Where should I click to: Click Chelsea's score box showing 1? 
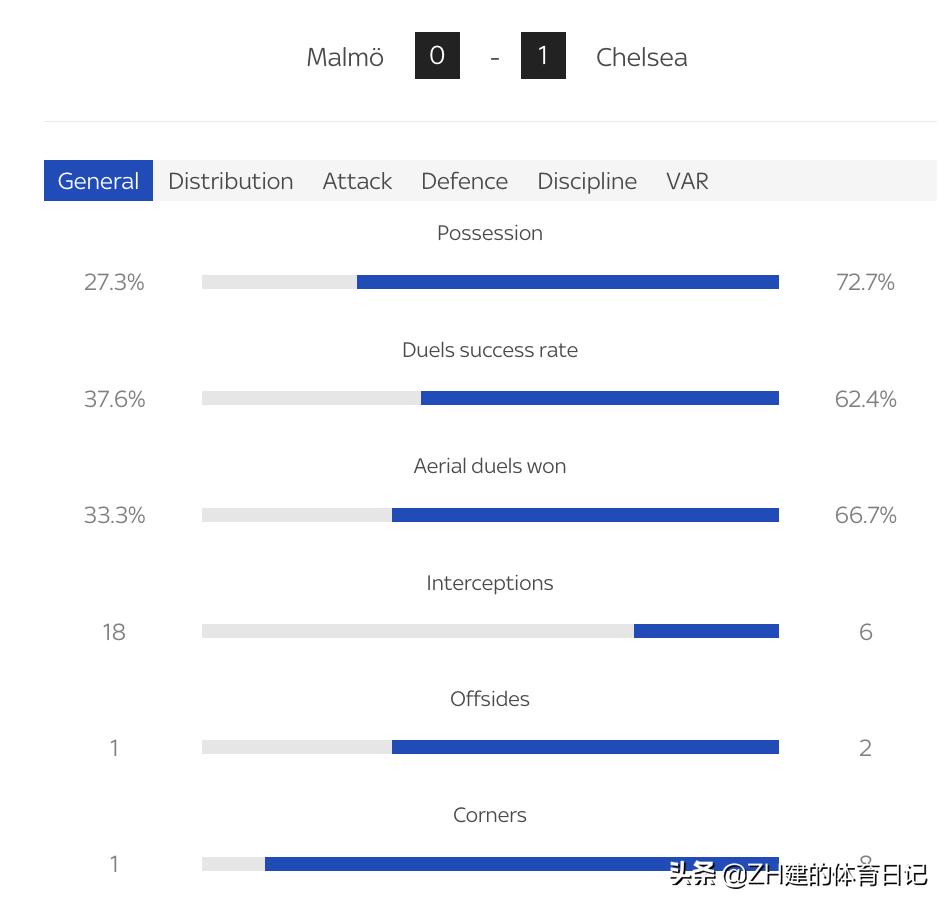tap(543, 55)
